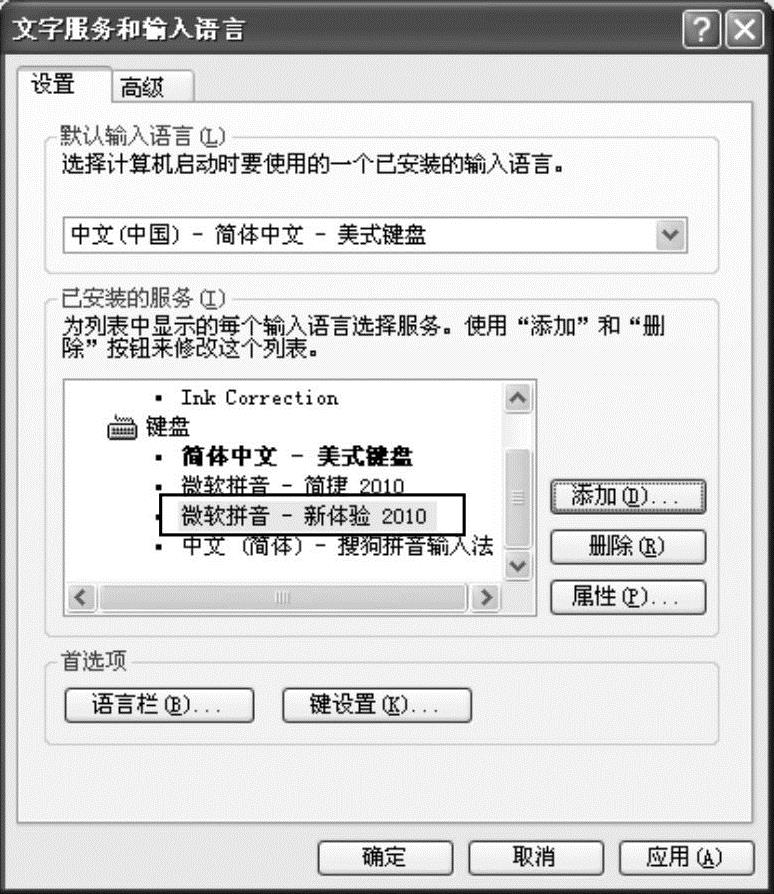Close the dialog with the X button
774x894 pixels.
tap(744, 28)
